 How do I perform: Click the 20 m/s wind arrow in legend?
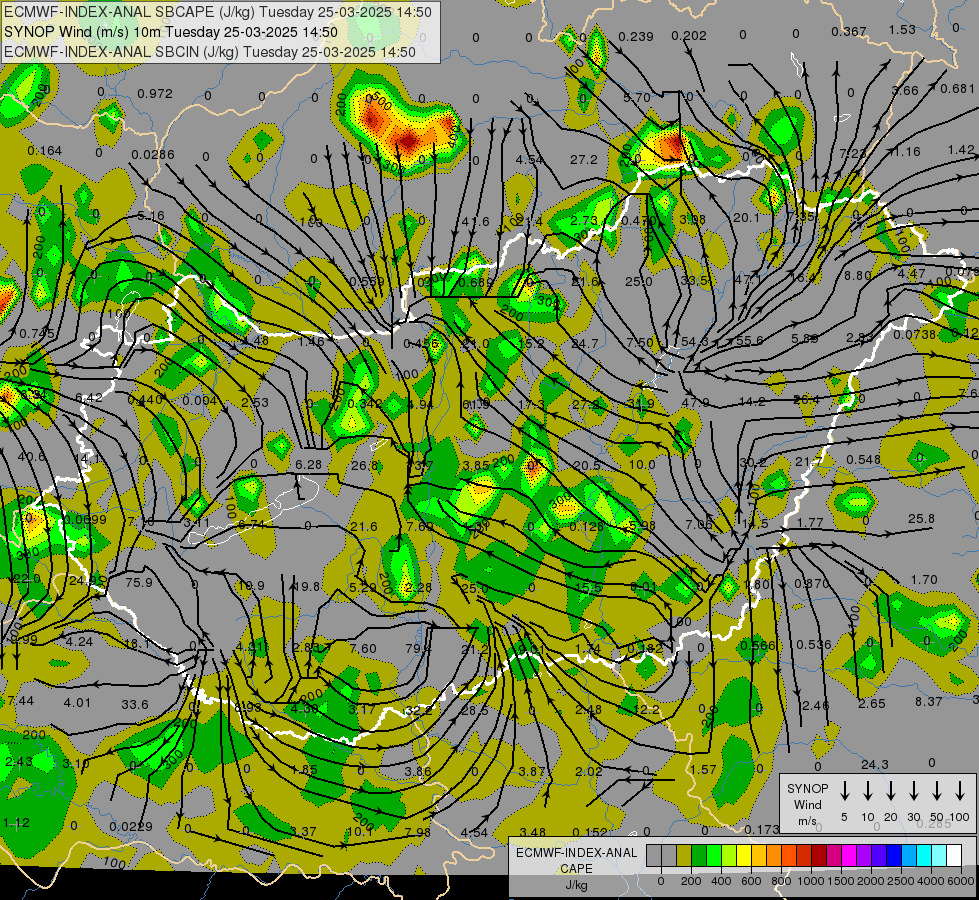point(890,791)
